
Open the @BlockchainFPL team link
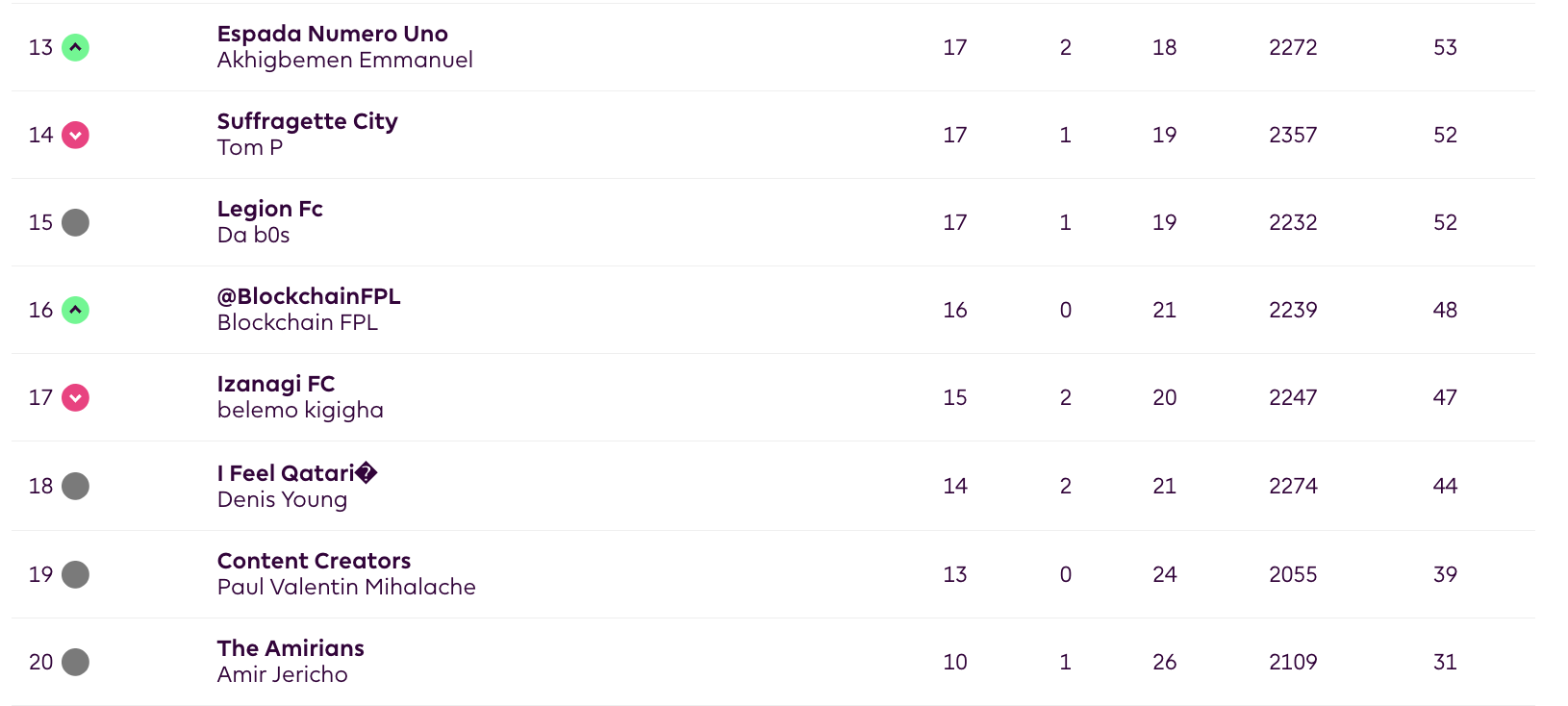point(309,296)
